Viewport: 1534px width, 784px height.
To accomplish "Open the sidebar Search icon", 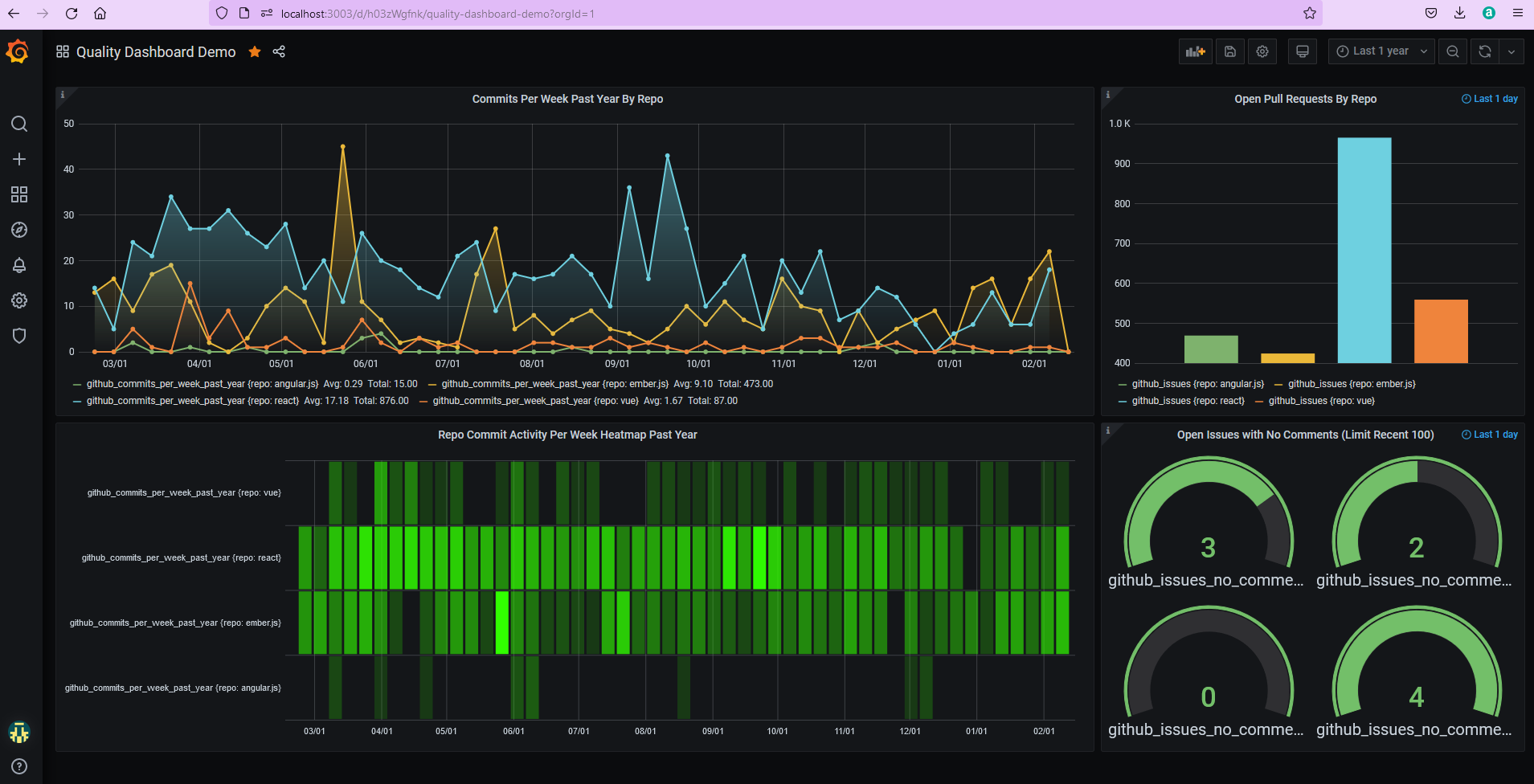I will [x=19, y=124].
